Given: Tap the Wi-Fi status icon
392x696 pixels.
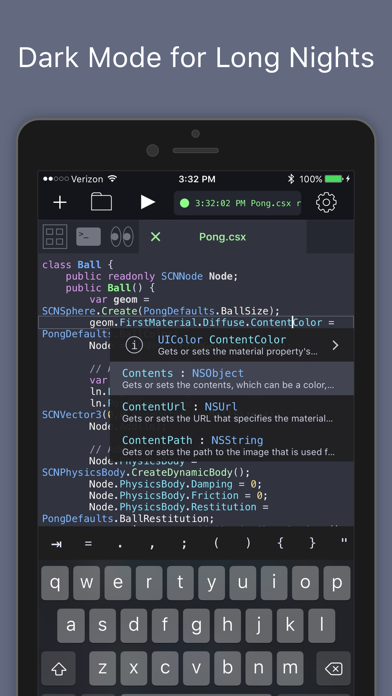Looking at the screenshot, I should click(x=112, y=178).
